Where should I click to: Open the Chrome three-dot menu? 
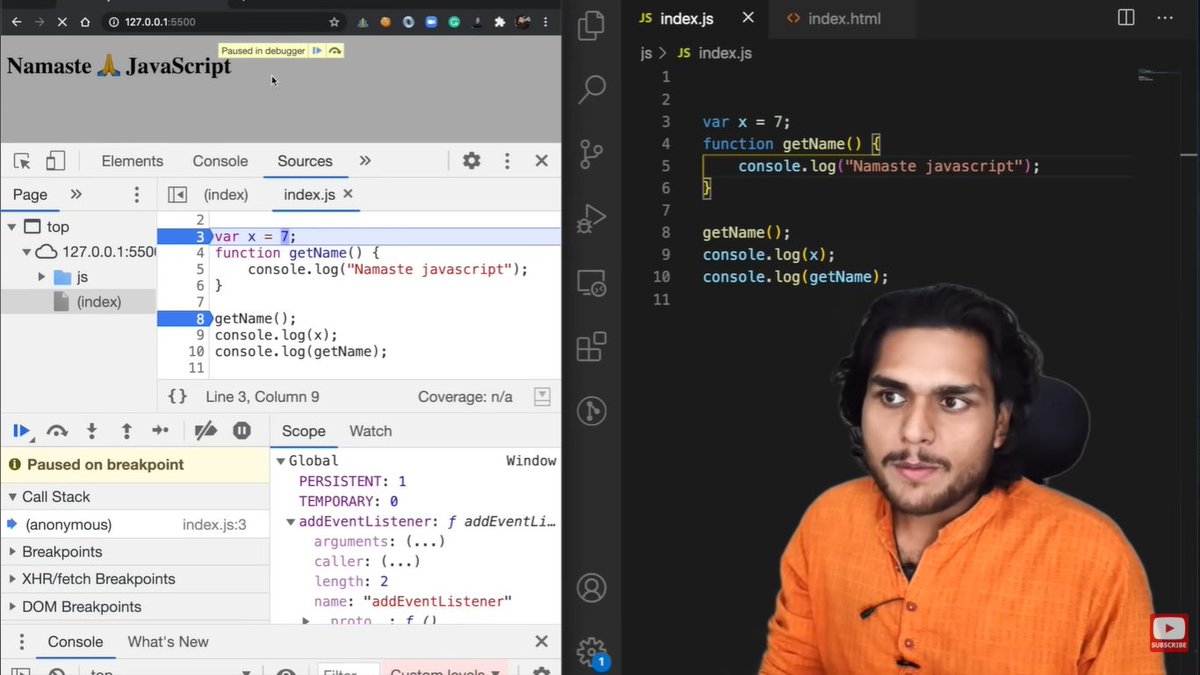click(x=548, y=21)
